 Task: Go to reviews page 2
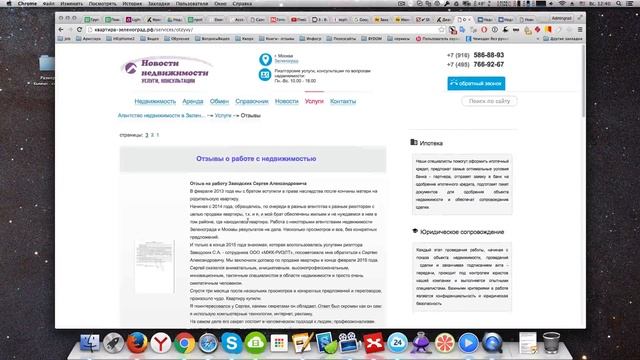pyautogui.click(x=152, y=135)
